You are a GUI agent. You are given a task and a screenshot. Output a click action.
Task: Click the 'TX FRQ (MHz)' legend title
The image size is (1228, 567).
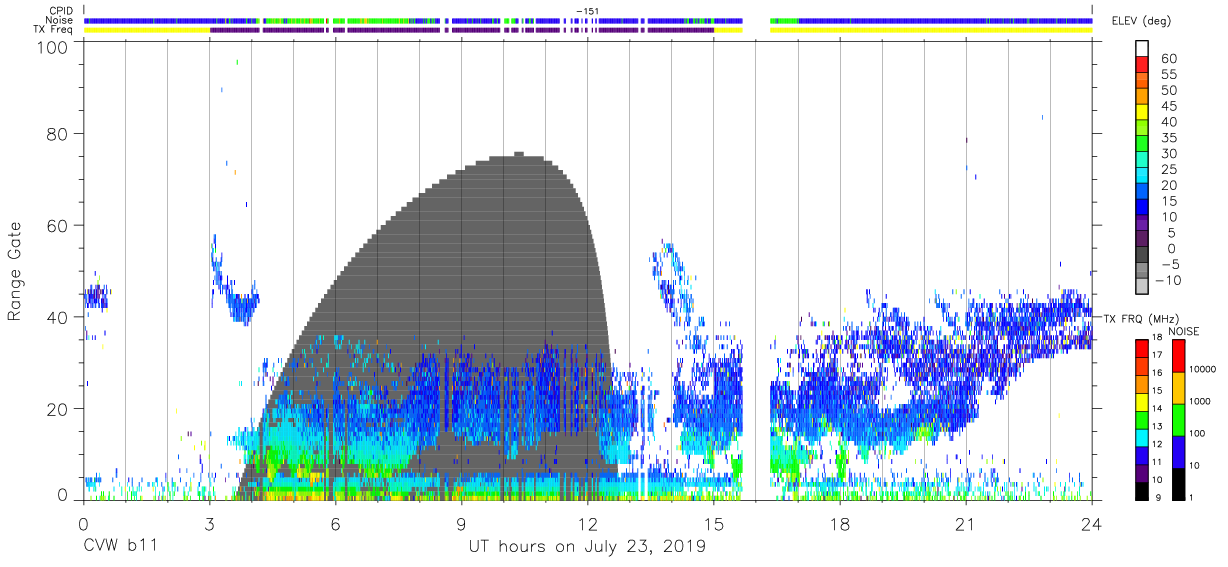pos(1140,319)
